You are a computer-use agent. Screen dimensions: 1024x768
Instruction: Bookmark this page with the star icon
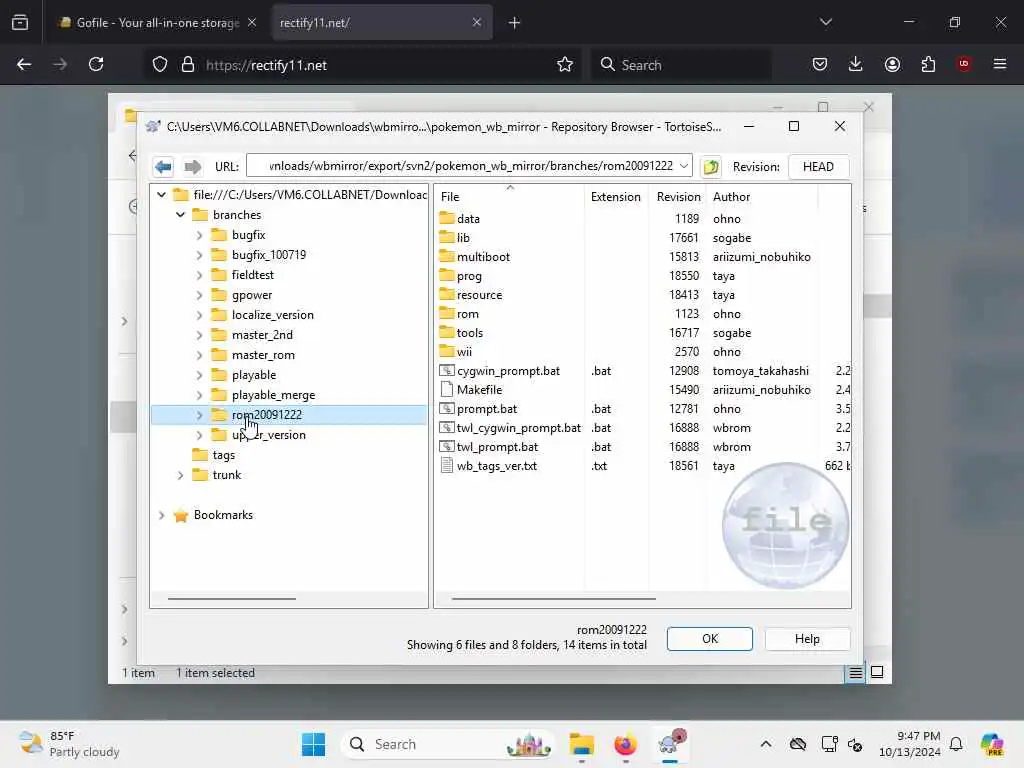pos(565,65)
